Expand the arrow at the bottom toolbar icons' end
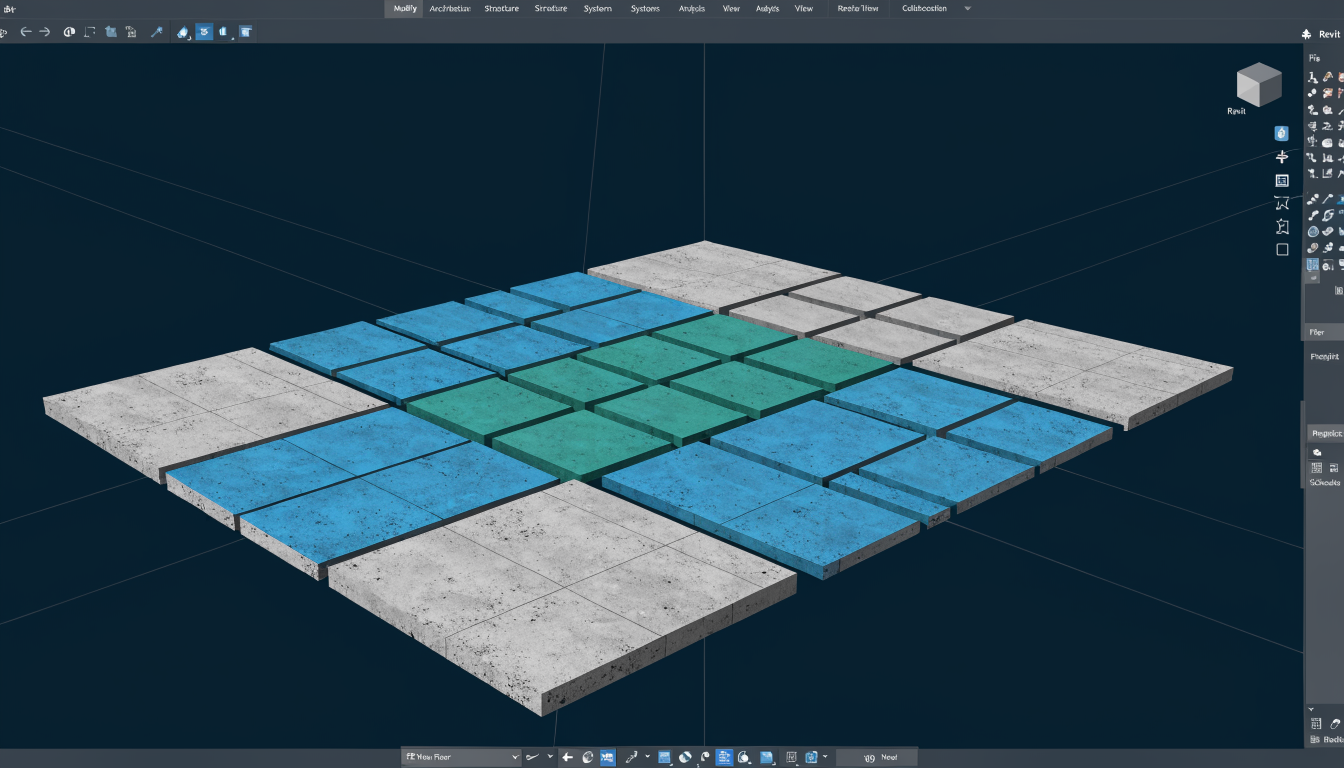Viewport: 1344px width, 768px height. [824, 758]
